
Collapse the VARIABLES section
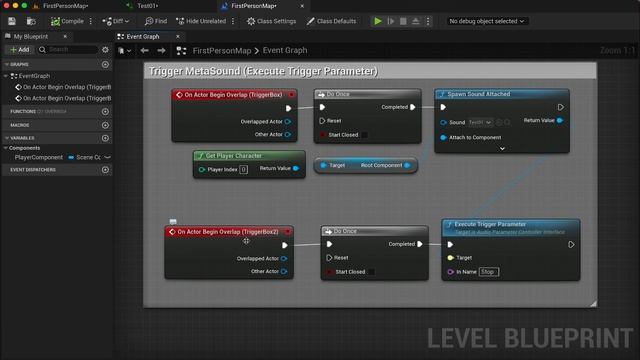(7, 138)
